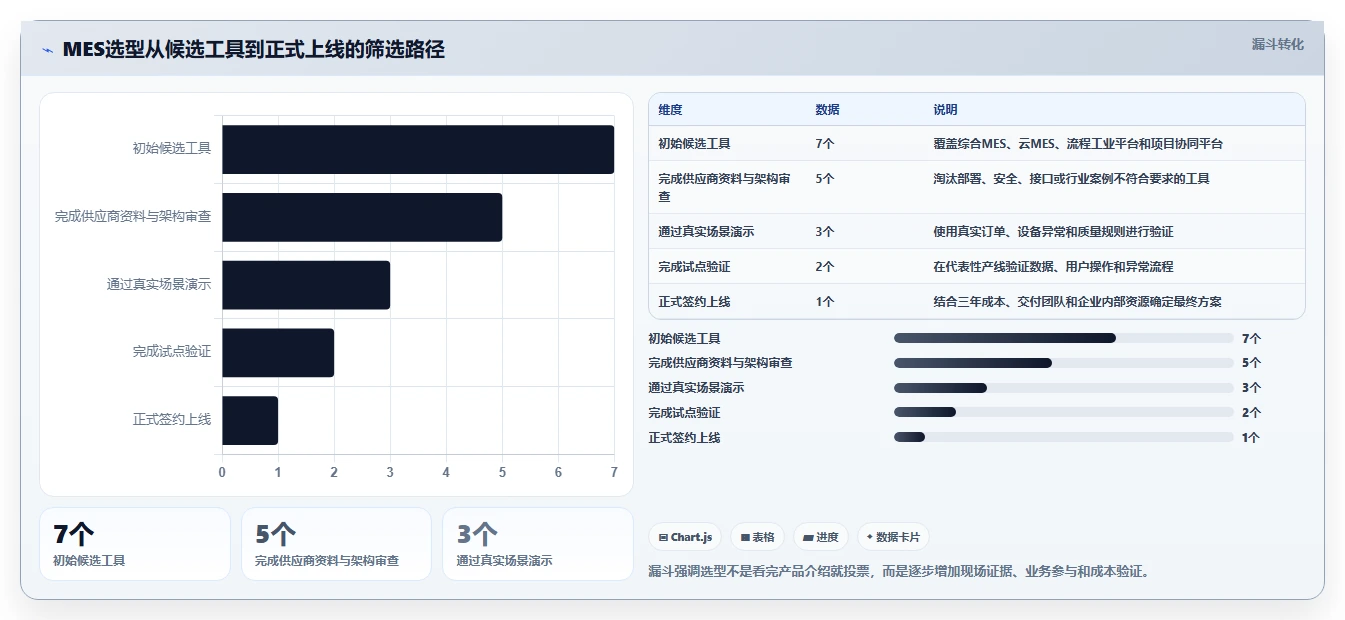Click the 完成试点验证 chart bar
Viewport: 1345px width, 620px height.
278,353
